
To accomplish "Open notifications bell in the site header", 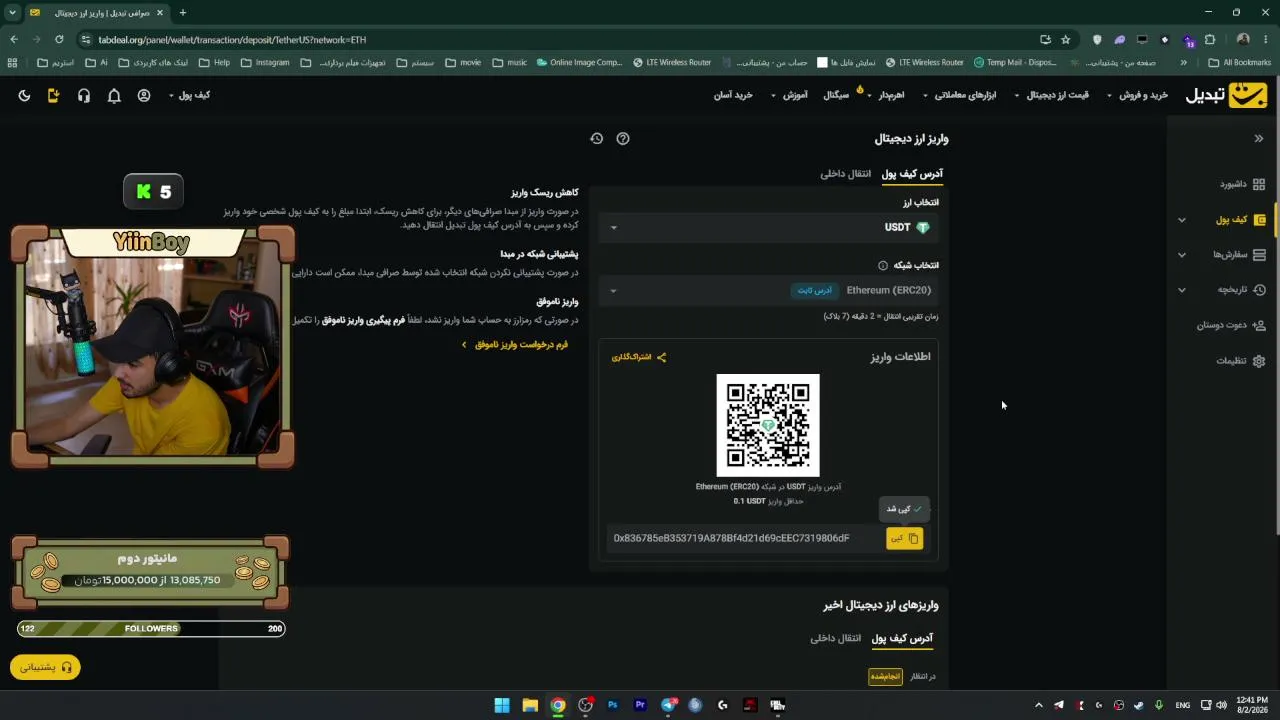I will 114,95.
